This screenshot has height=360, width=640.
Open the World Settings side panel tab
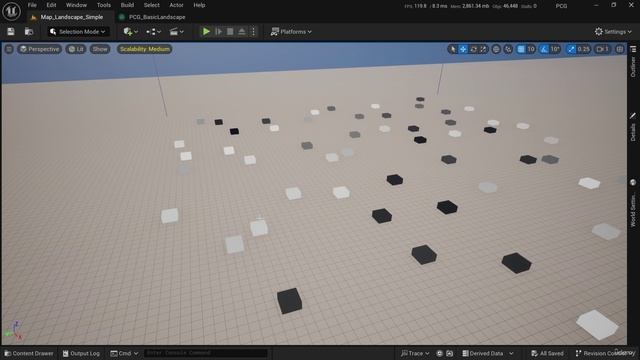633,203
